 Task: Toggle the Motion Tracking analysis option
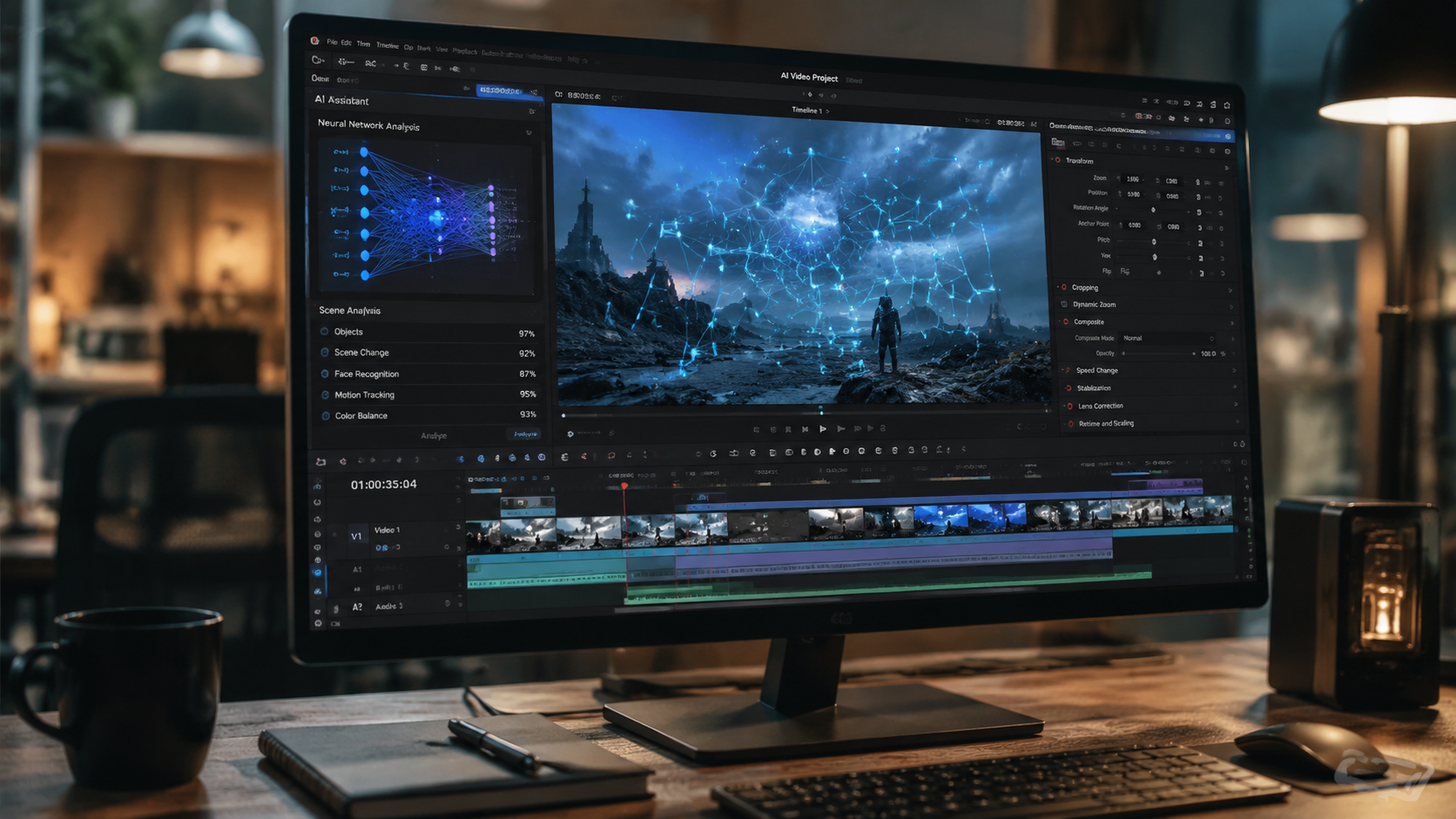click(x=326, y=395)
